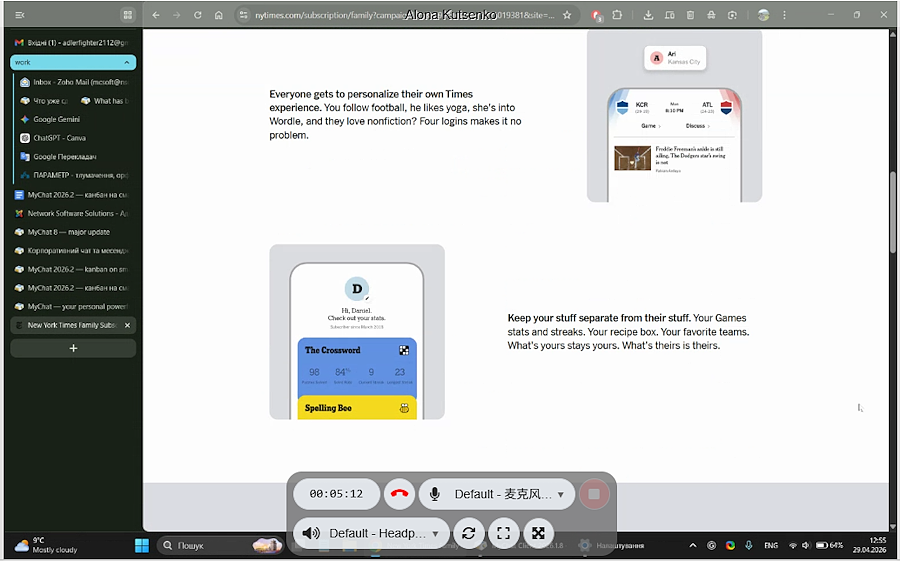Image resolution: width=900 pixels, height=561 pixels.
Task: Switch to MyChat 2026.2 — kanban on tab
Action: point(73,269)
